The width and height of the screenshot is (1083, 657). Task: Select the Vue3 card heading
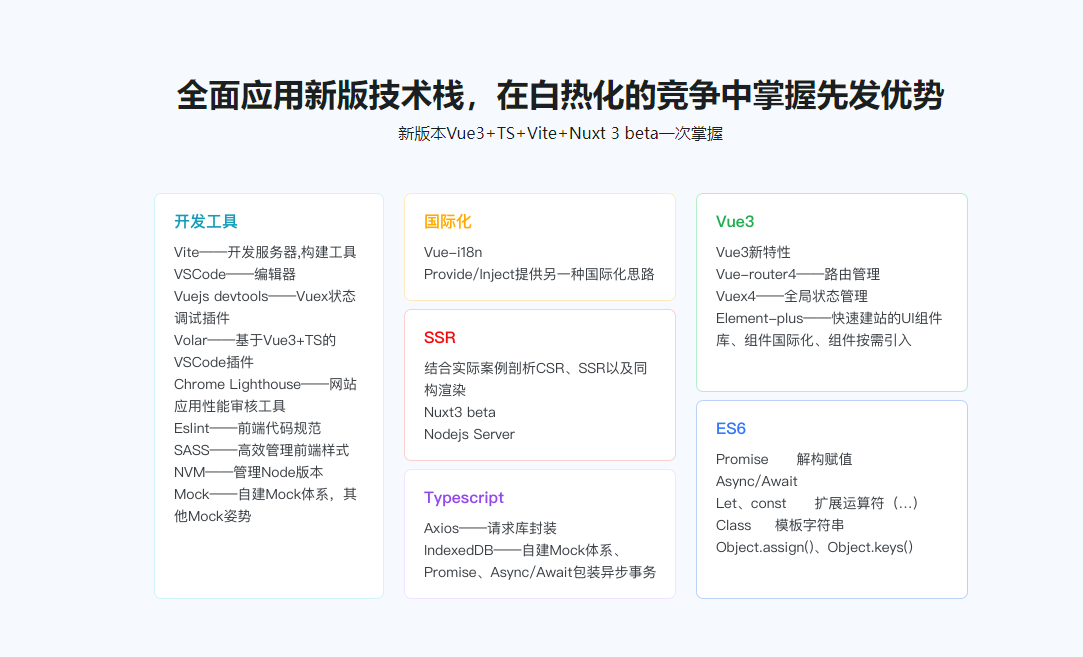coord(736,221)
